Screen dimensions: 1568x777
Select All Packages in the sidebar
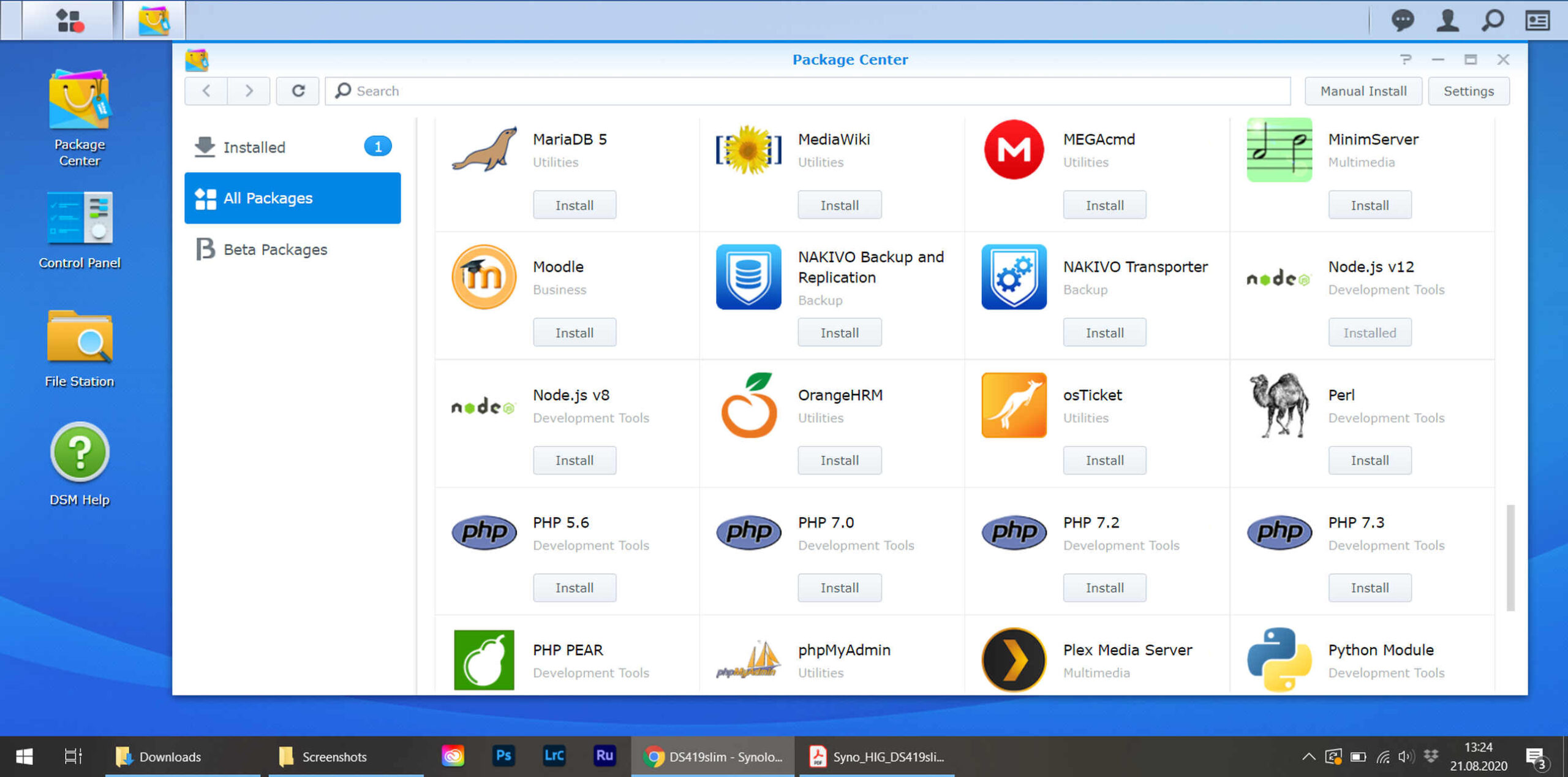(293, 198)
